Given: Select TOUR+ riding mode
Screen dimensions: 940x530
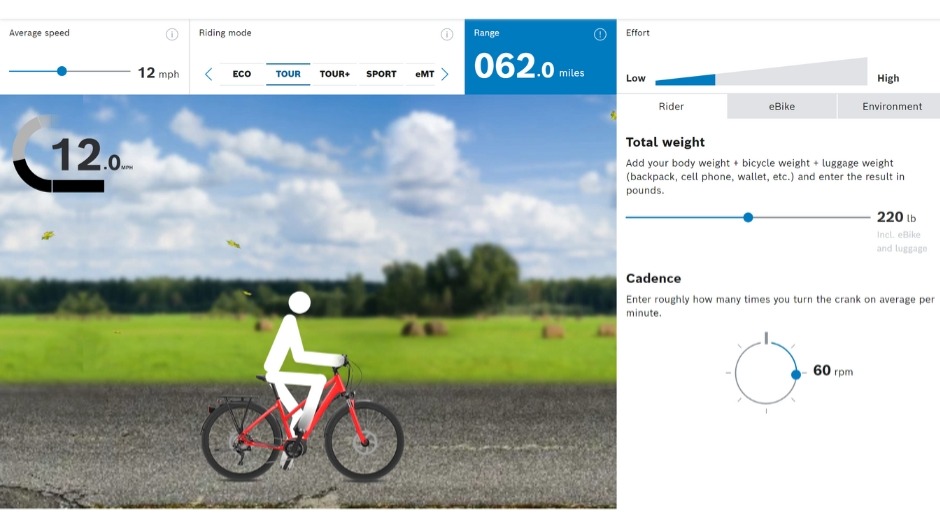Looking at the screenshot, I should pos(335,74).
